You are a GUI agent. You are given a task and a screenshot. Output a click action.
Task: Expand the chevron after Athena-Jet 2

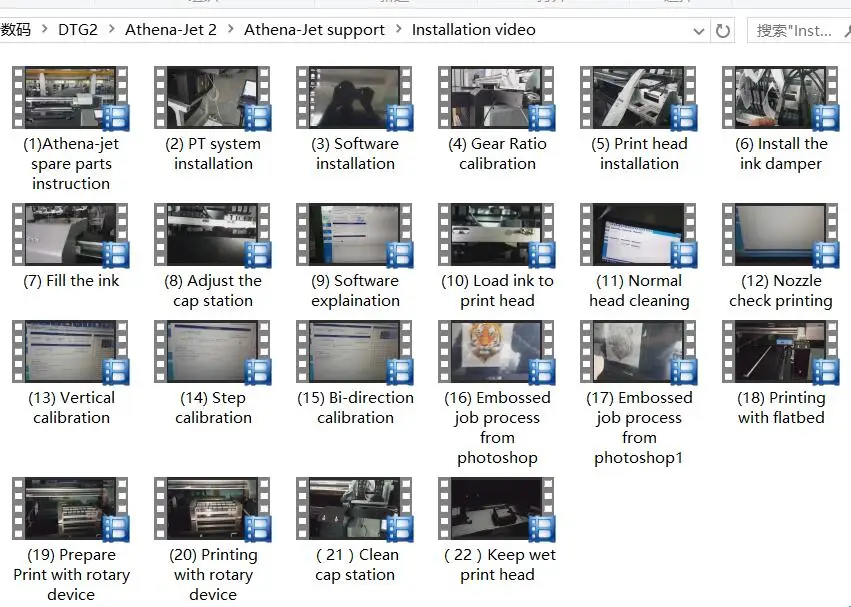point(231,29)
